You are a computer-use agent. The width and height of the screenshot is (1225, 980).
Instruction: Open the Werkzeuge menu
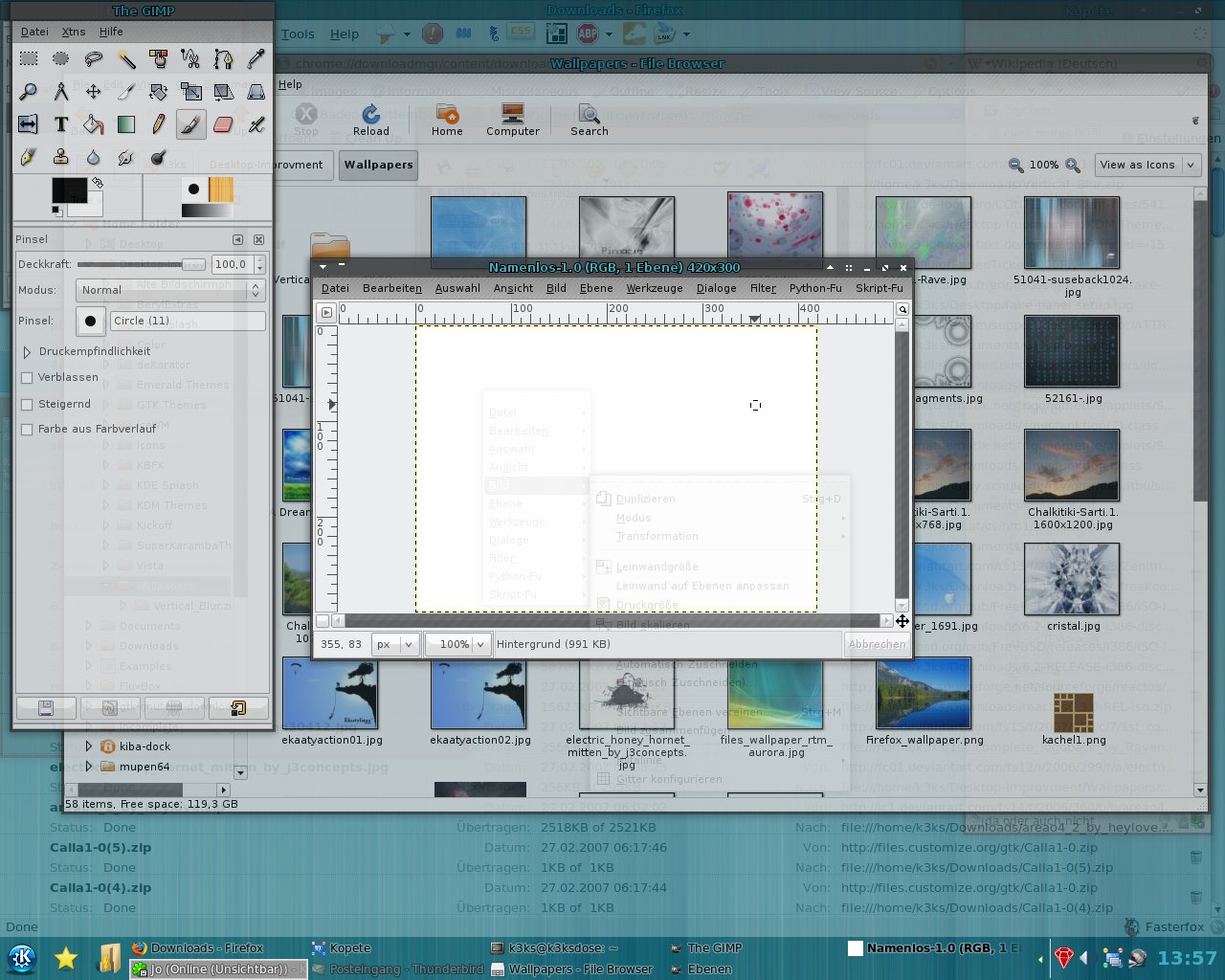click(655, 288)
